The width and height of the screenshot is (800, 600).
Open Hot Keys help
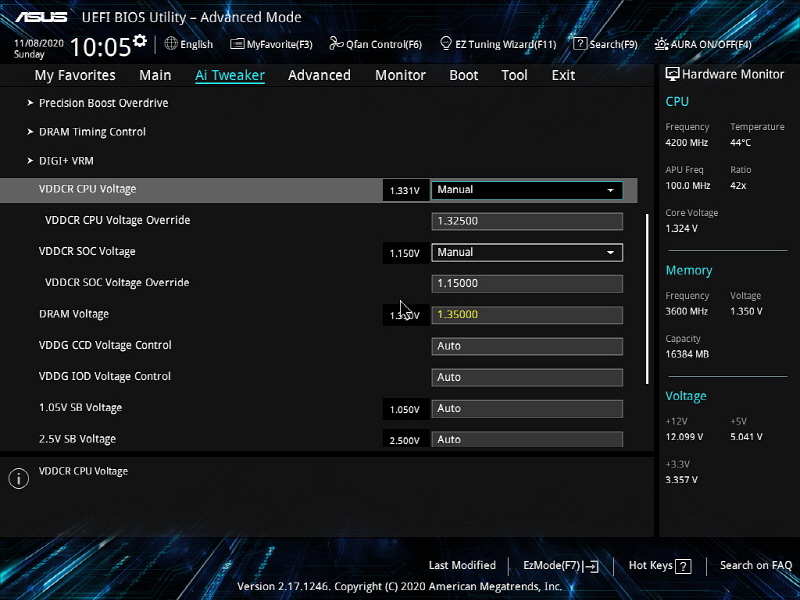pyautogui.click(x=651, y=565)
